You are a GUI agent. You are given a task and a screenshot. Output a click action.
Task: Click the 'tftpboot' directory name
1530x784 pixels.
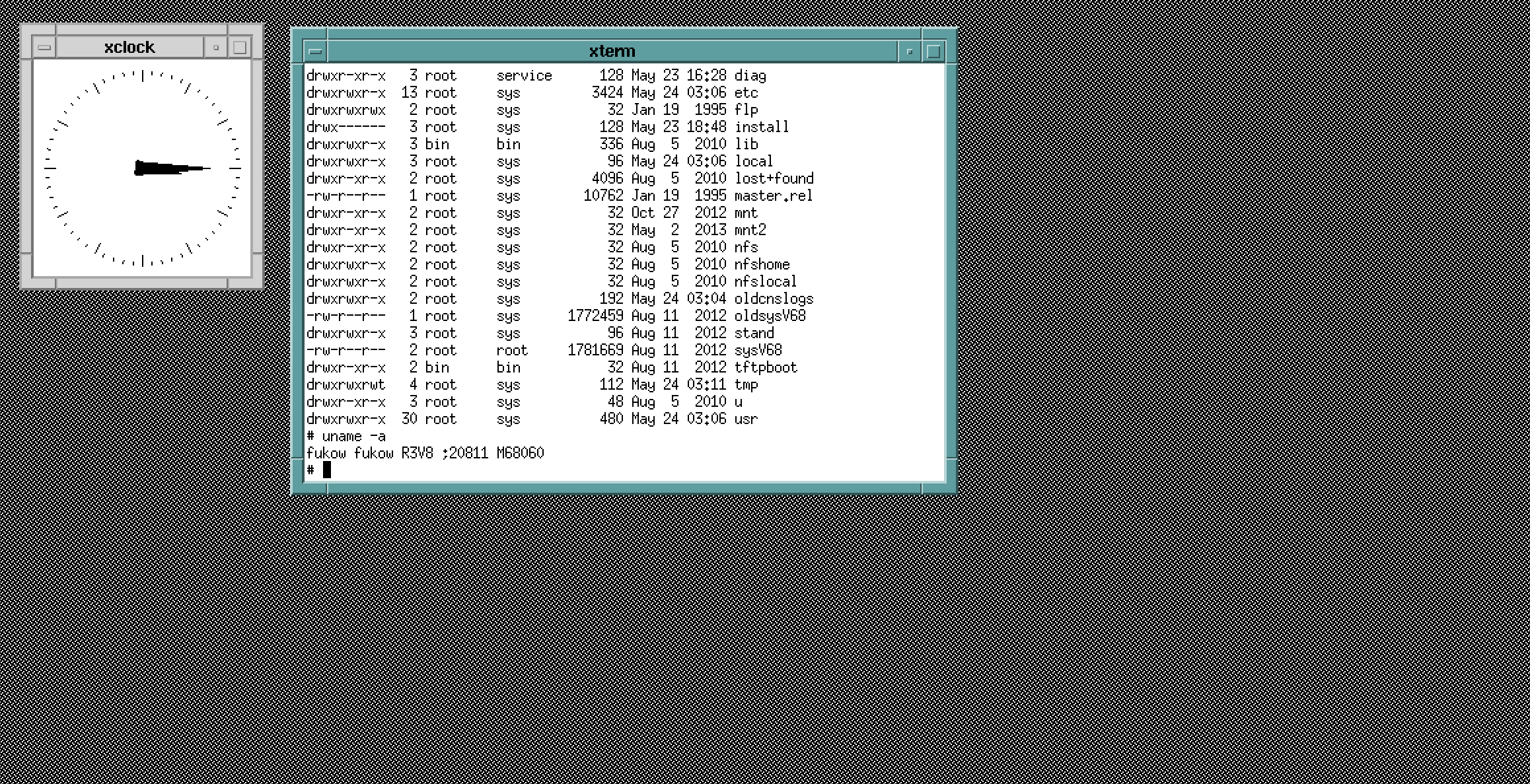[766, 367]
